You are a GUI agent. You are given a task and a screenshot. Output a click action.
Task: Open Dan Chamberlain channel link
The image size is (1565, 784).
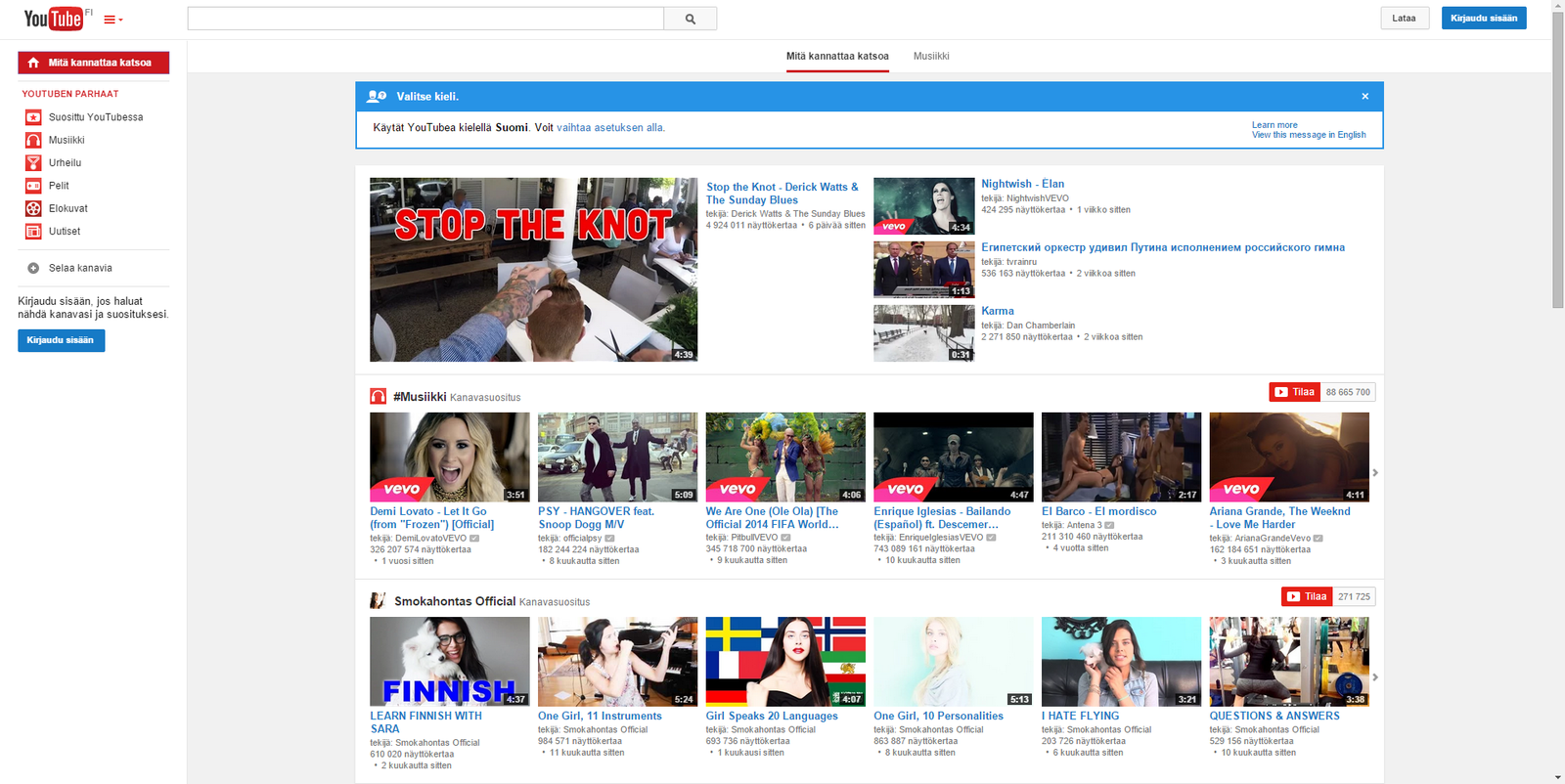pyautogui.click(x=1041, y=326)
